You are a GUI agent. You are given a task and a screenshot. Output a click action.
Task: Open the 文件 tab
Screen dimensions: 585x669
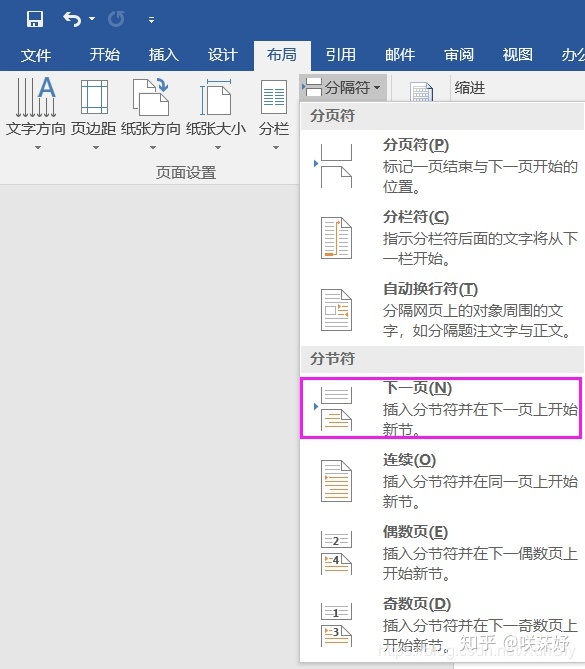tap(36, 55)
